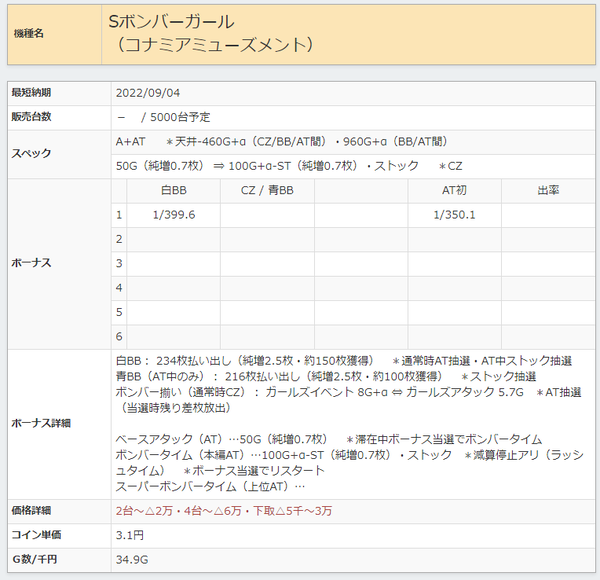Image resolution: width=600 pixels, height=580 pixels.
Task: Click the AT初 column header
Action: point(454,190)
